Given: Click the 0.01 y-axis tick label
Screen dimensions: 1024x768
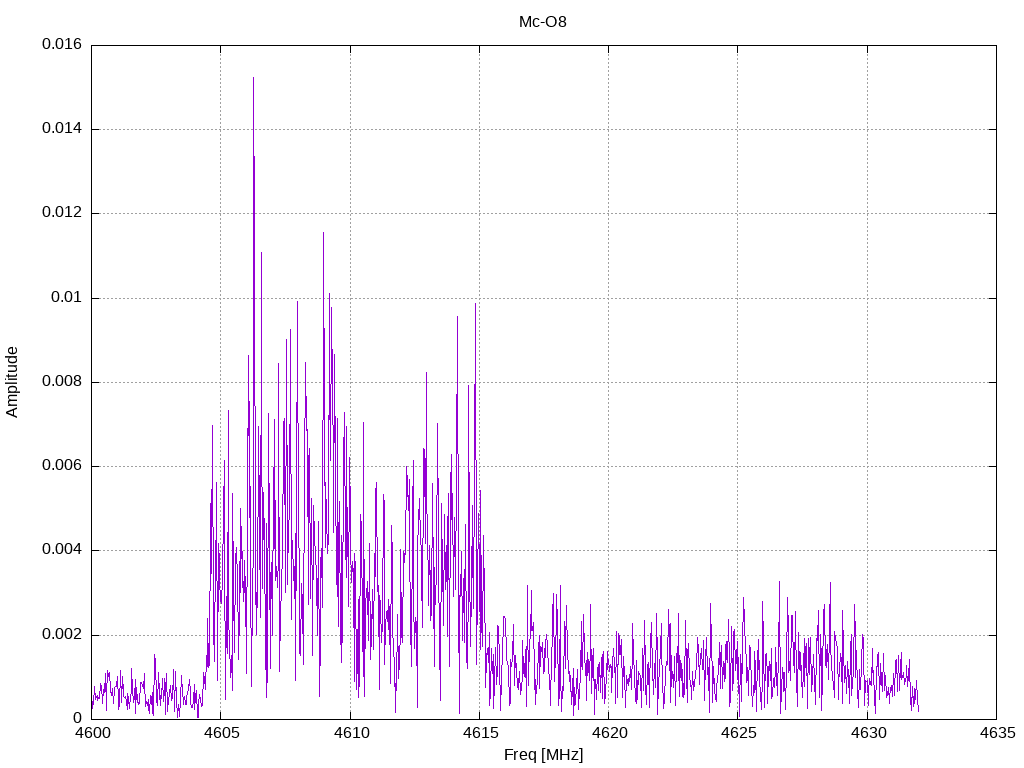Looking at the screenshot, I should point(66,298).
